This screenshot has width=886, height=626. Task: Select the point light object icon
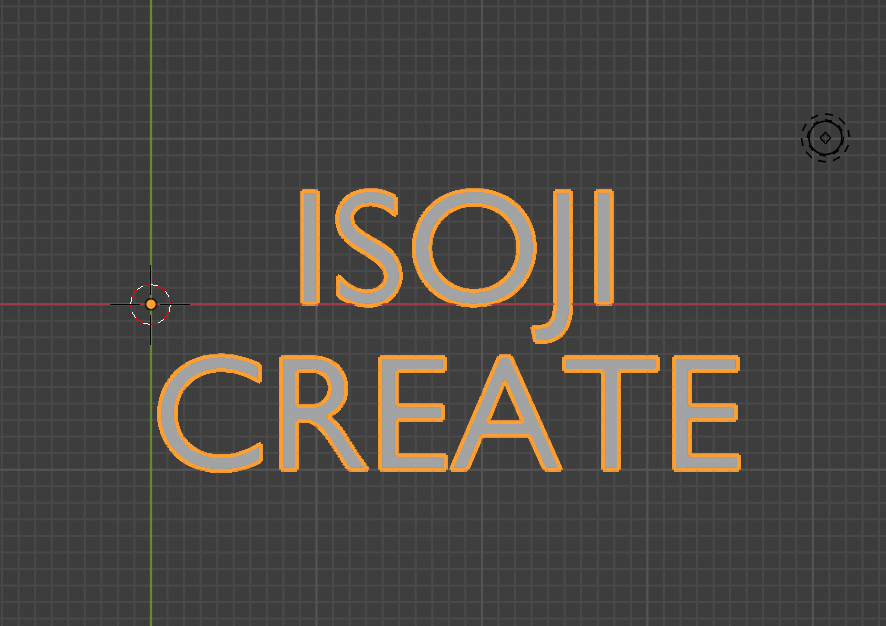[x=825, y=138]
